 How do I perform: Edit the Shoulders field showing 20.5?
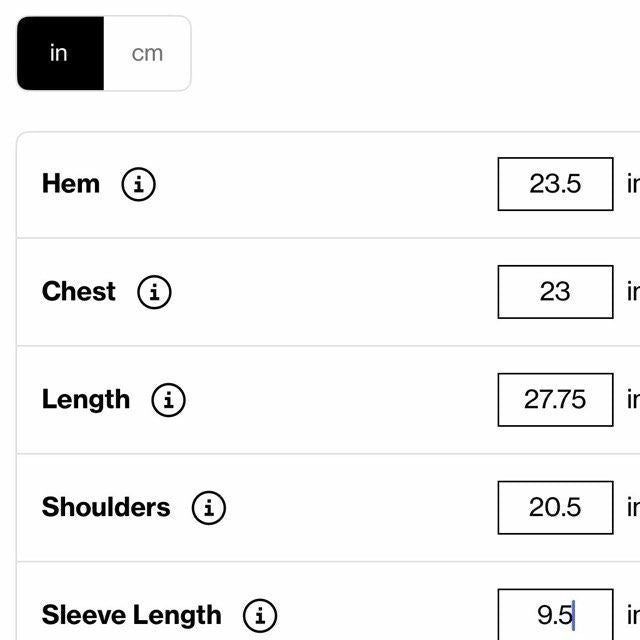tap(555, 508)
